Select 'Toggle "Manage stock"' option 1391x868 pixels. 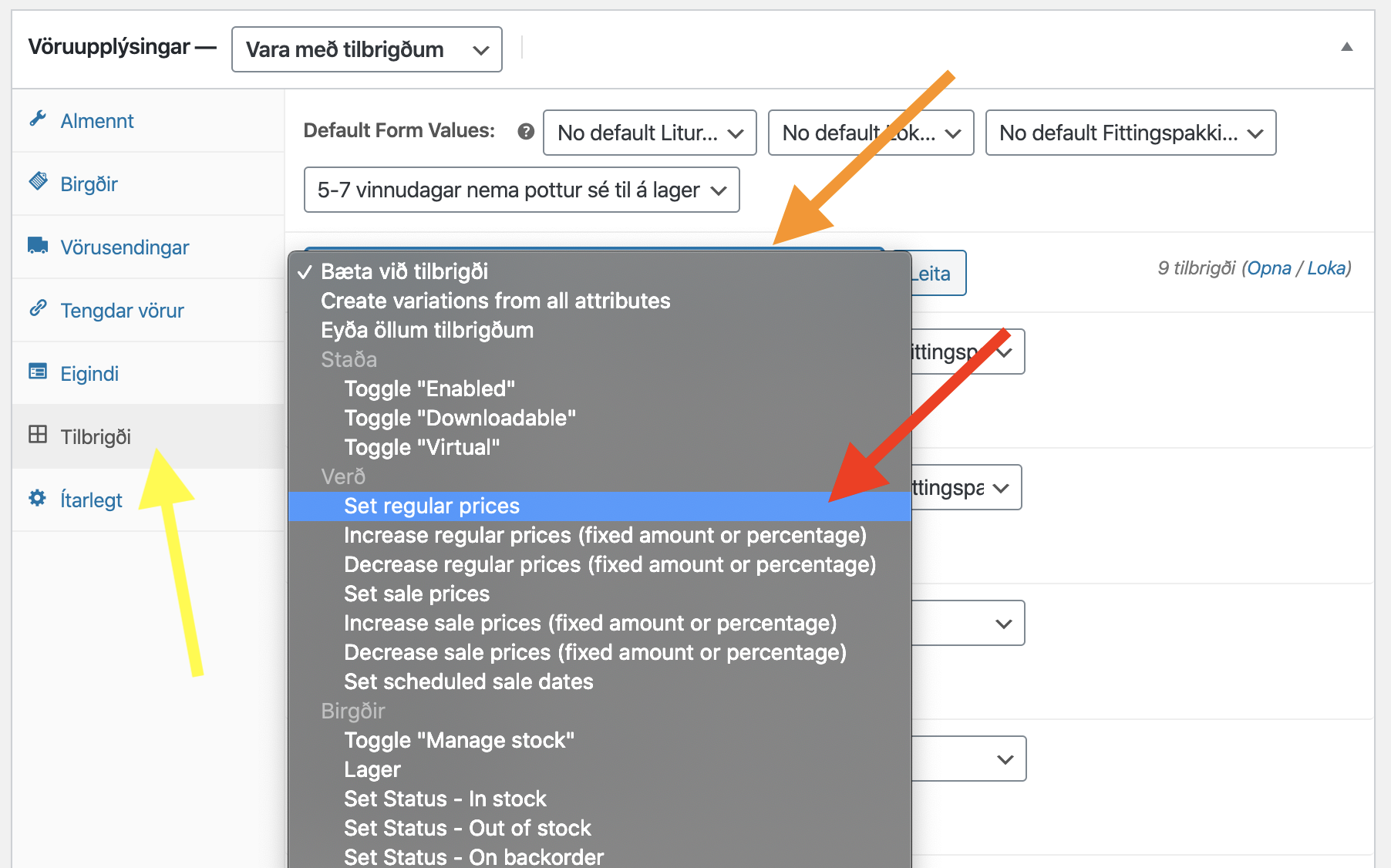(x=459, y=741)
